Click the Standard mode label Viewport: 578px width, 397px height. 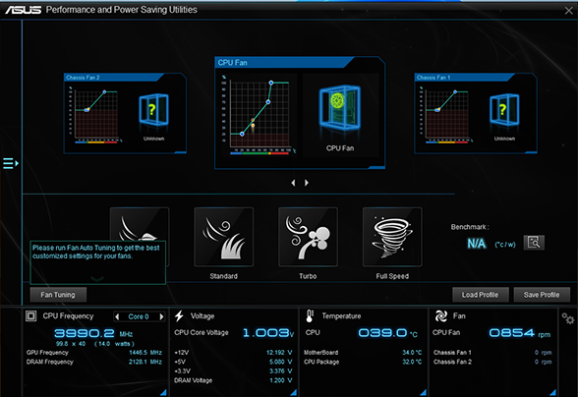point(224,276)
